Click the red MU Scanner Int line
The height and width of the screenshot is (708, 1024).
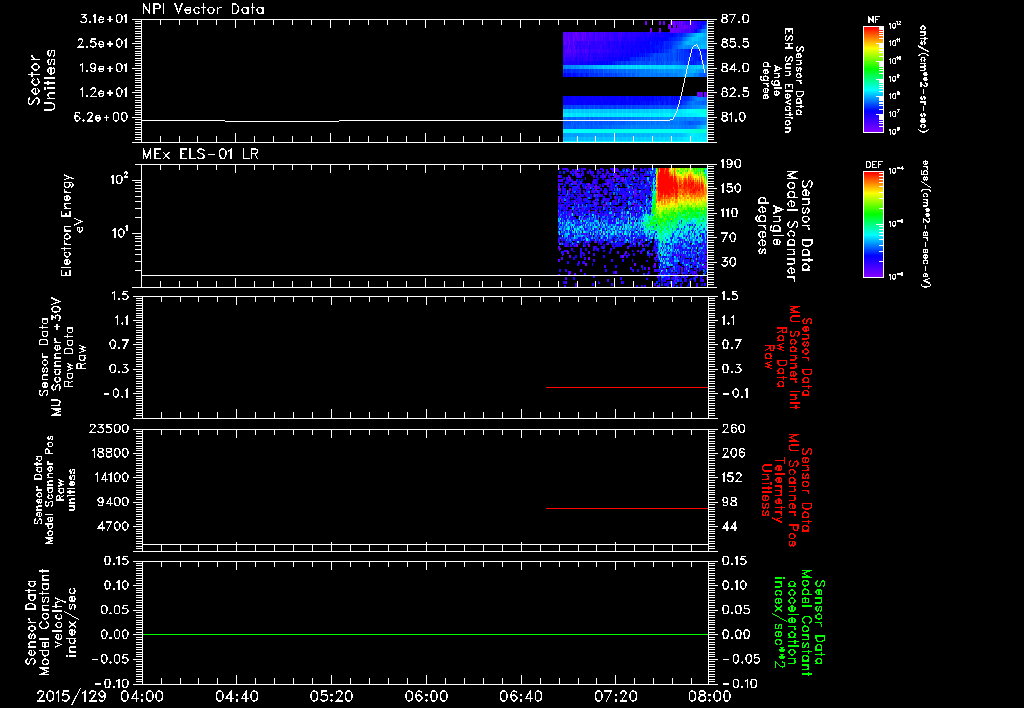627,387
